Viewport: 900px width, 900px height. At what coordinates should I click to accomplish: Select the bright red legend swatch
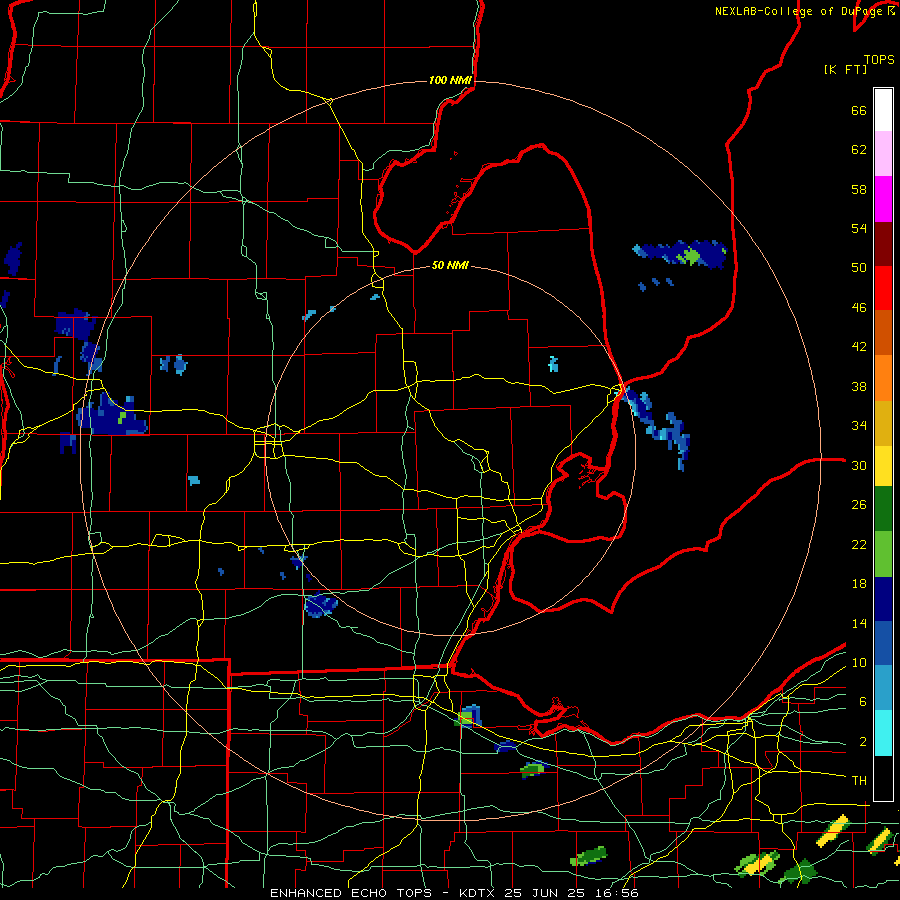(x=883, y=288)
